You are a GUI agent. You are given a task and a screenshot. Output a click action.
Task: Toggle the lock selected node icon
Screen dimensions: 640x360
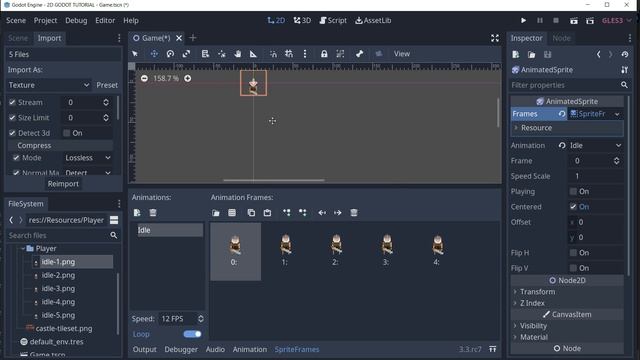(x=324, y=54)
